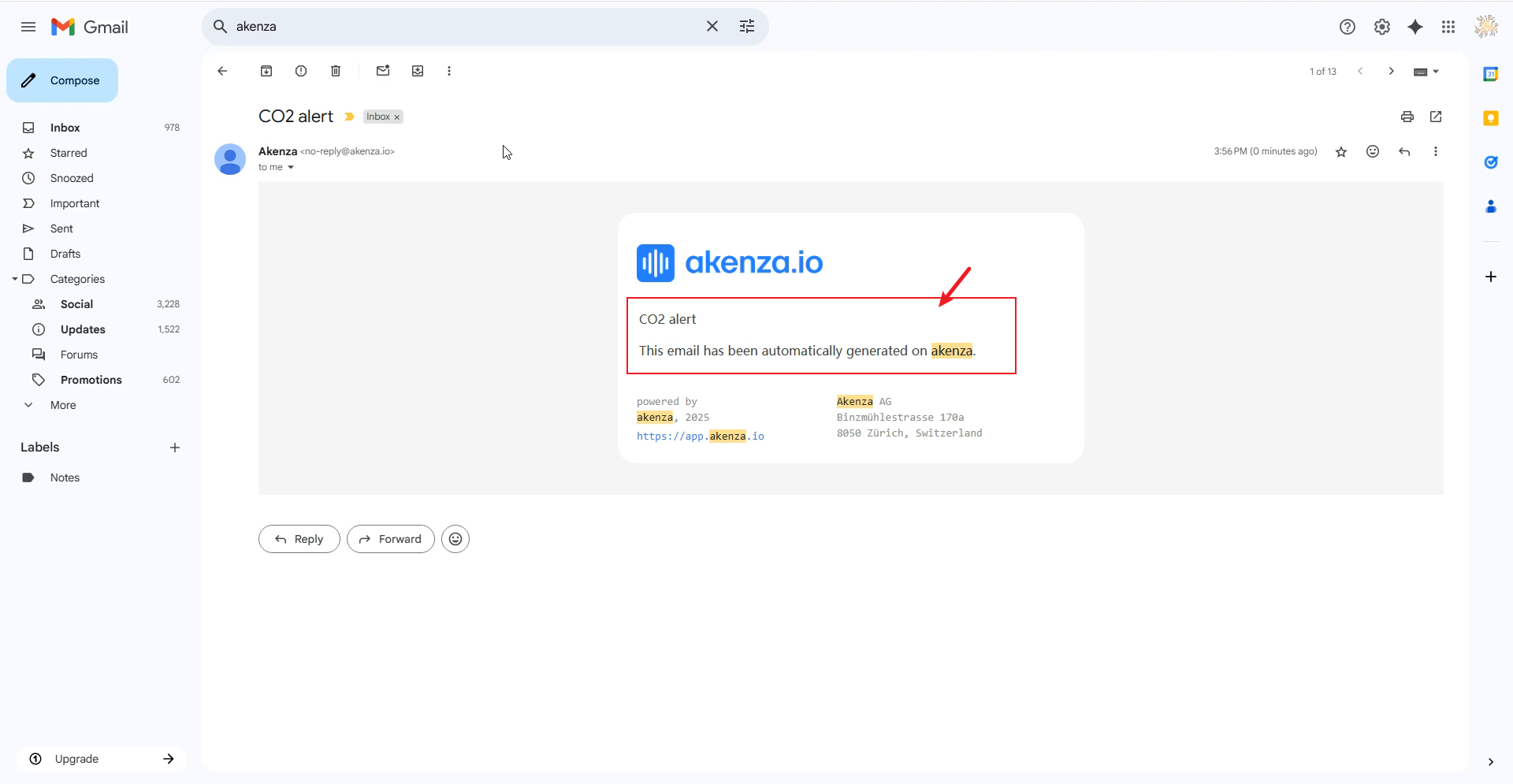Toggle the importance marker beside subject
The image size is (1513, 784).
tap(349, 117)
